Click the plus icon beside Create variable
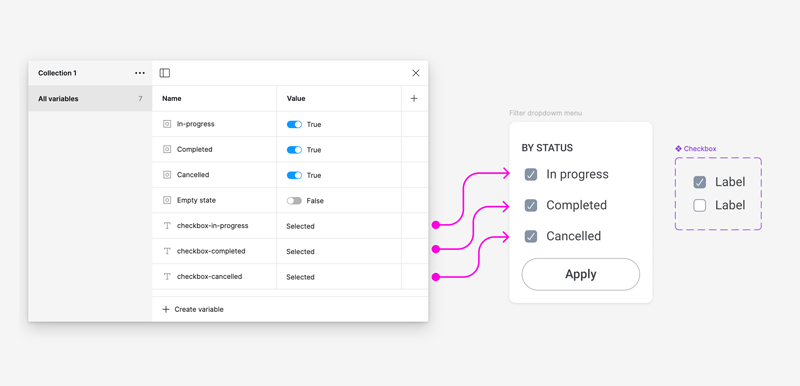This screenshot has height=386, width=800. (x=166, y=309)
